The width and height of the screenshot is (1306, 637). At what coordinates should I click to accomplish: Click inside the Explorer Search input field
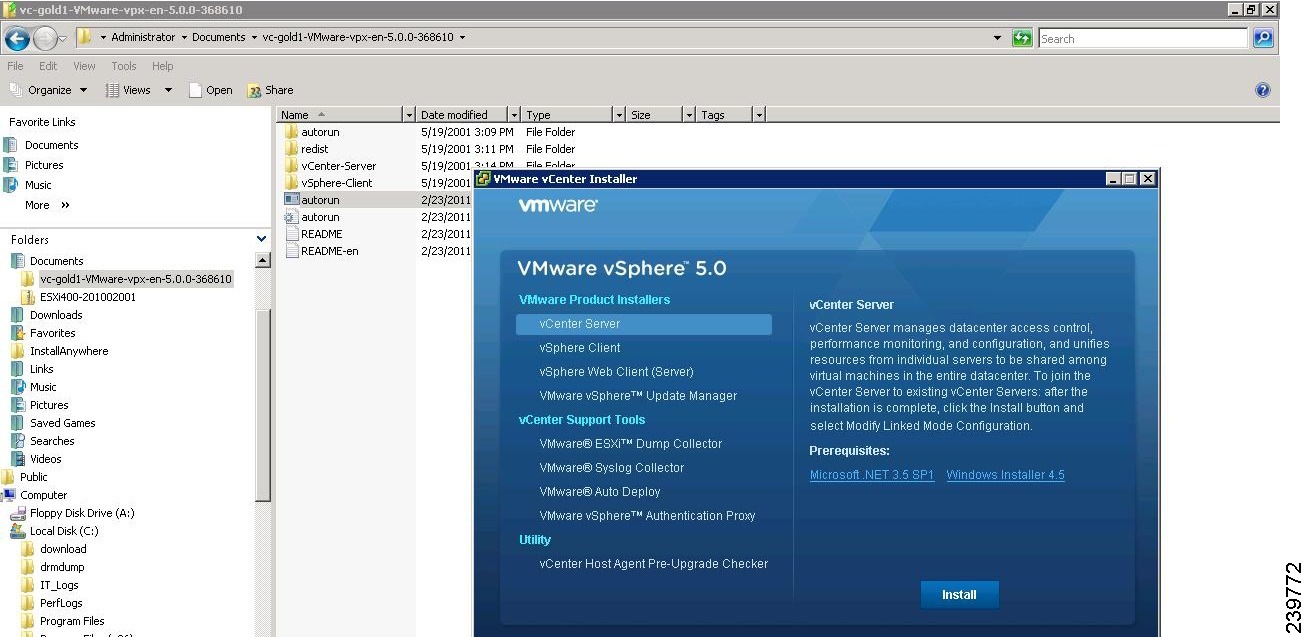pyautogui.click(x=1143, y=39)
